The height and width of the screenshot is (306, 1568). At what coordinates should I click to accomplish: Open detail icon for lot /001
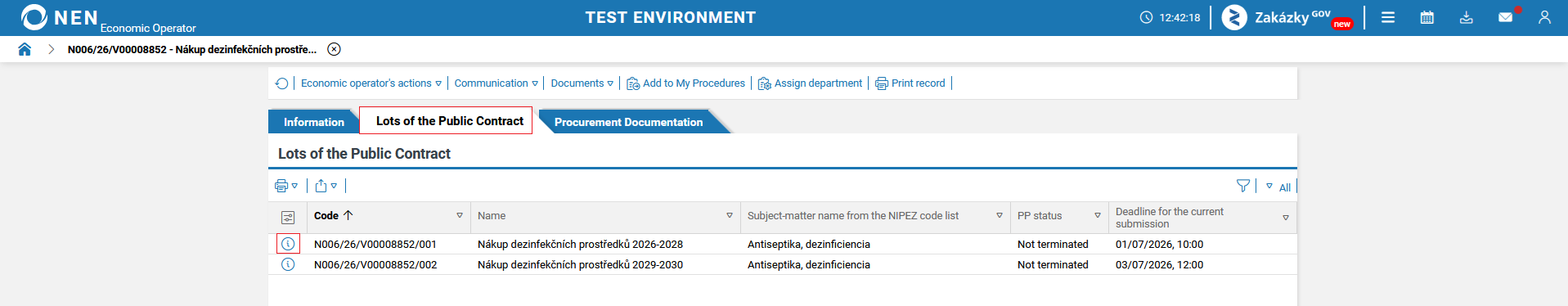pos(288,244)
